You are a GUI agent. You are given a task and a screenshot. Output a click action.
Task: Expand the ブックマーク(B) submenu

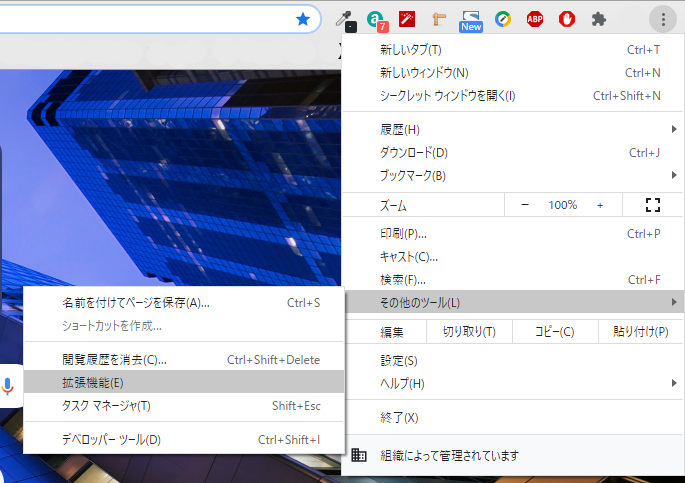click(513, 176)
